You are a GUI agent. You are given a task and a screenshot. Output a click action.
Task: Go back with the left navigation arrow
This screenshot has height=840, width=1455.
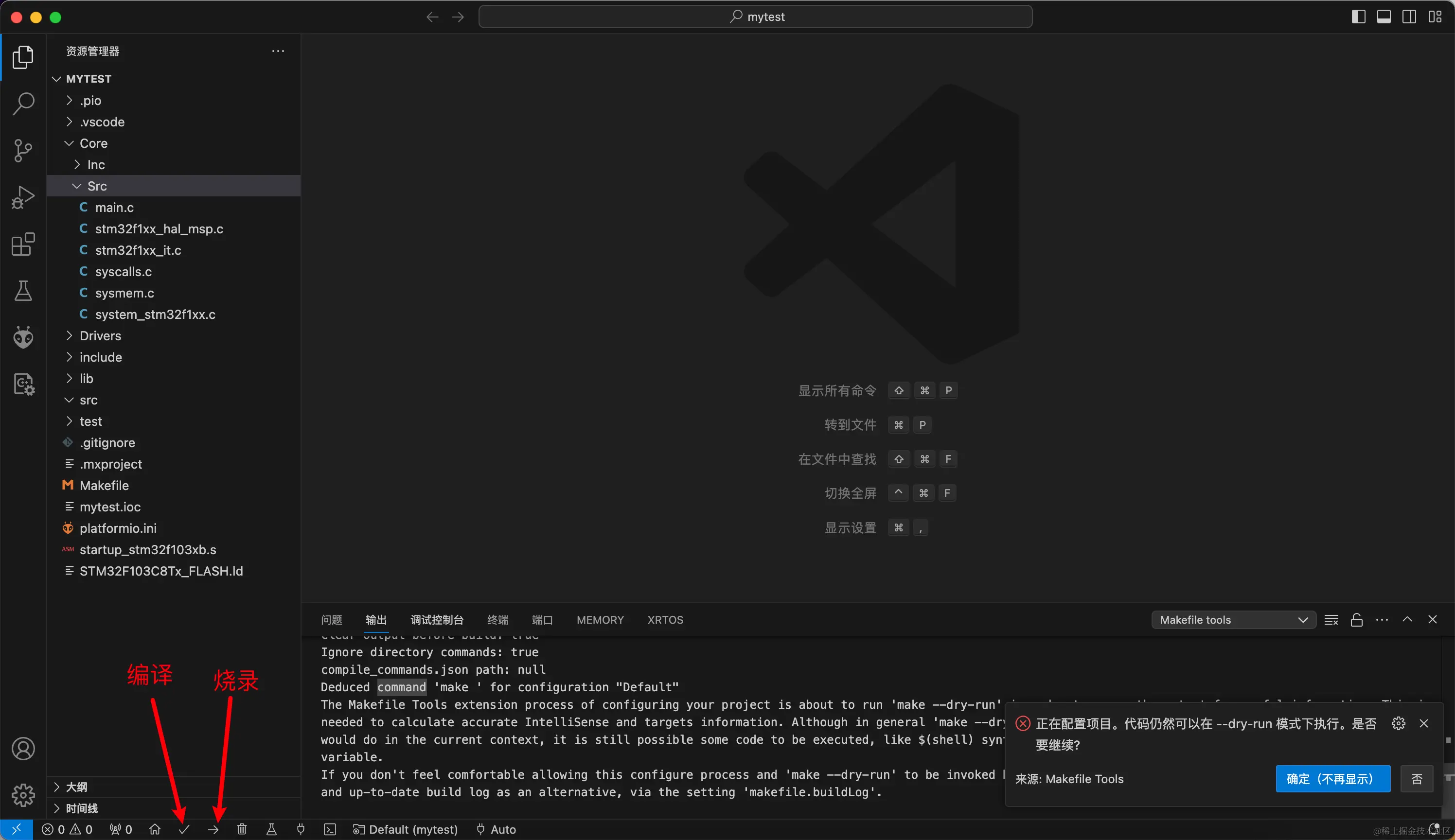pyautogui.click(x=432, y=17)
